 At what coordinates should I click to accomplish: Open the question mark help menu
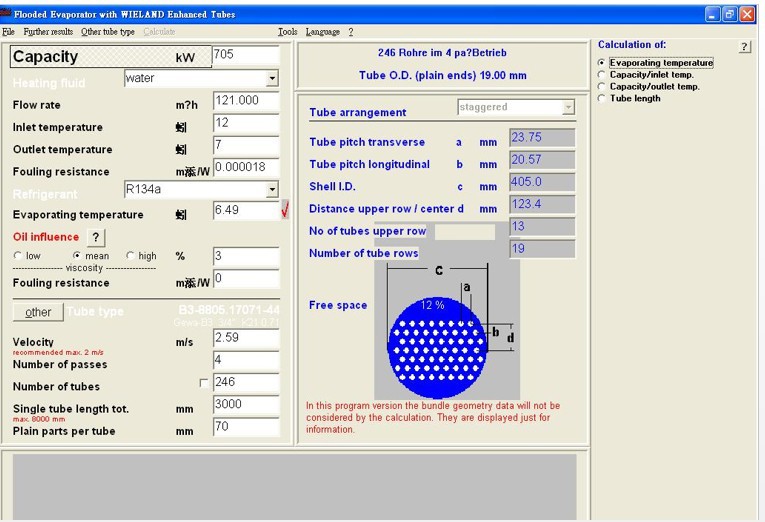(351, 32)
